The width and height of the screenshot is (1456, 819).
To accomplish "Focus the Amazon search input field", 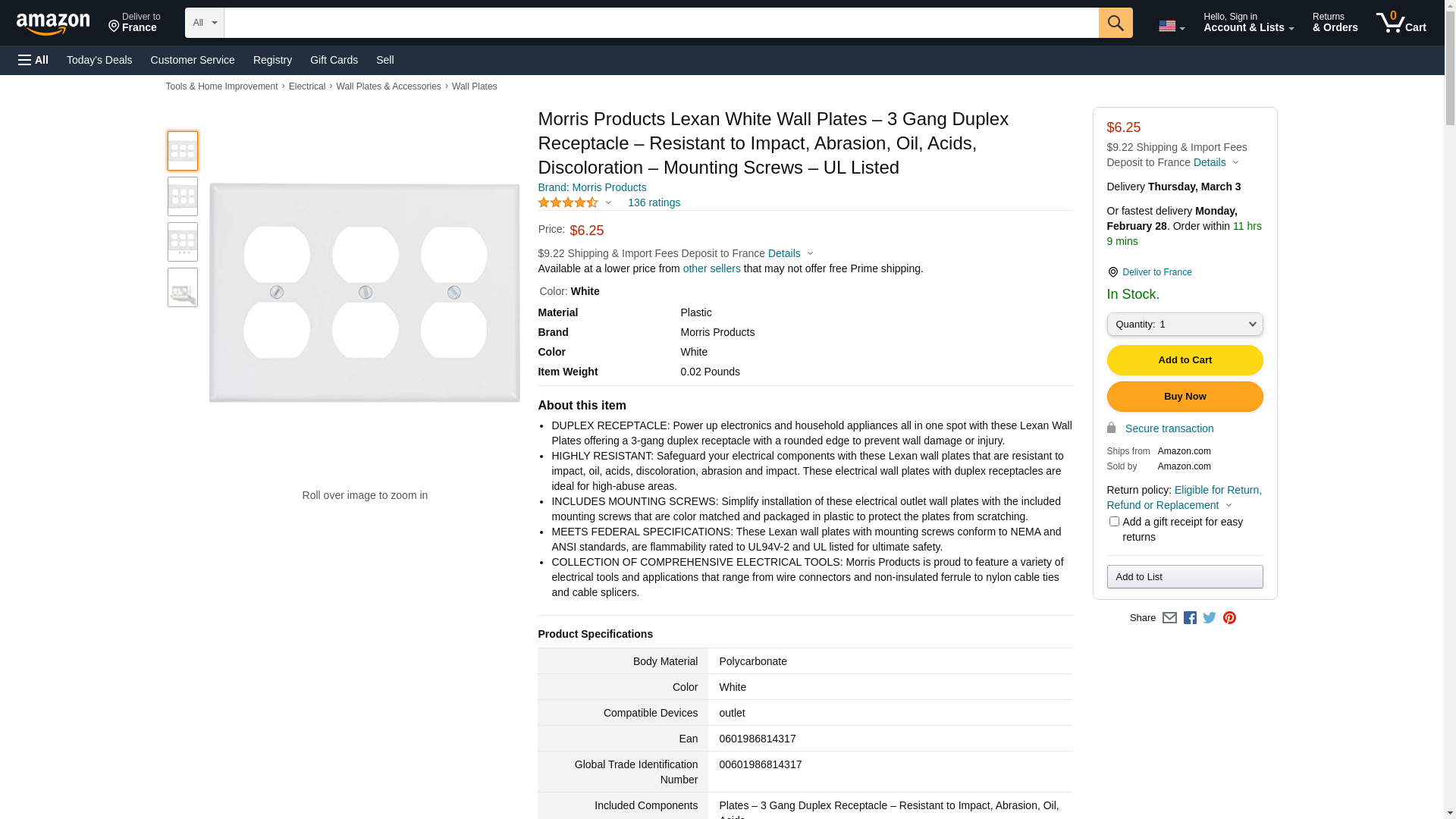I will (x=660, y=23).
